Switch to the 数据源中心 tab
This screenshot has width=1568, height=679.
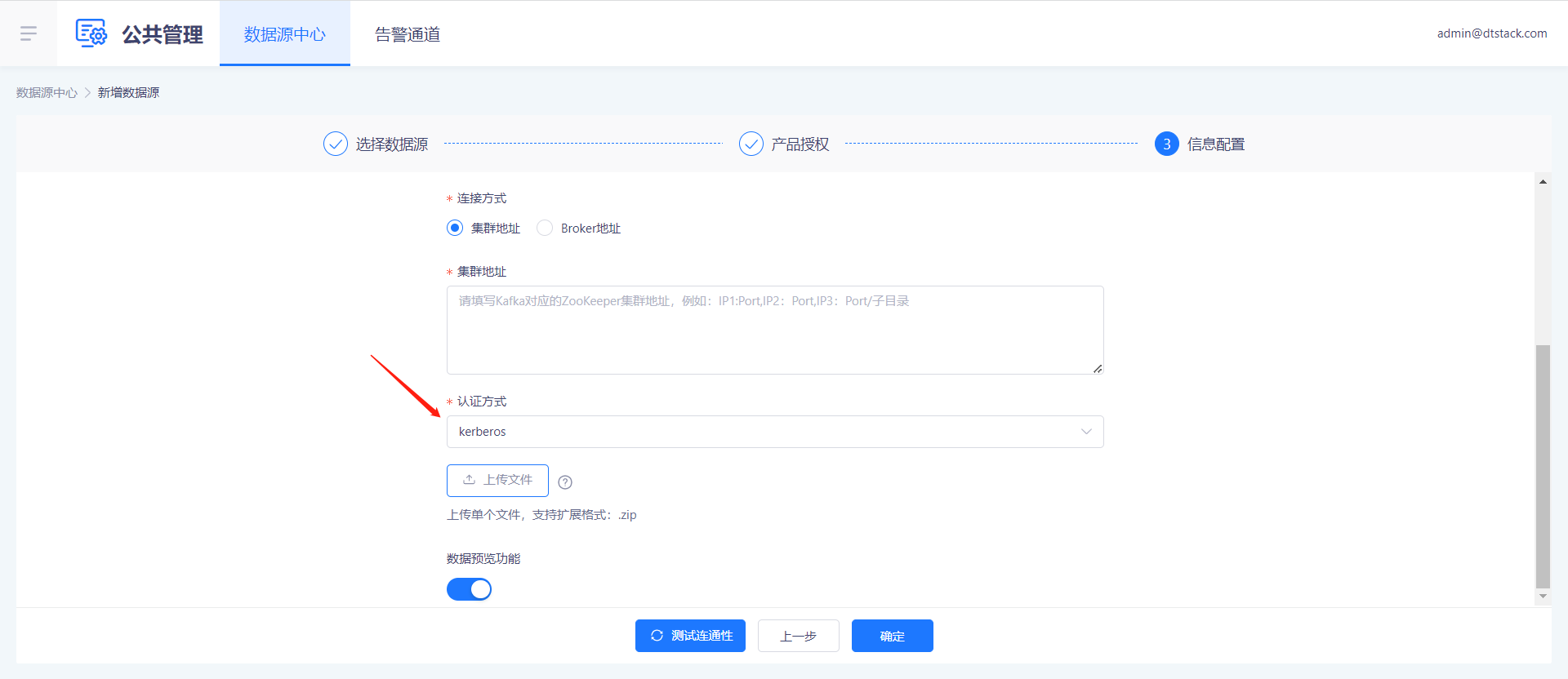(285, 34)
